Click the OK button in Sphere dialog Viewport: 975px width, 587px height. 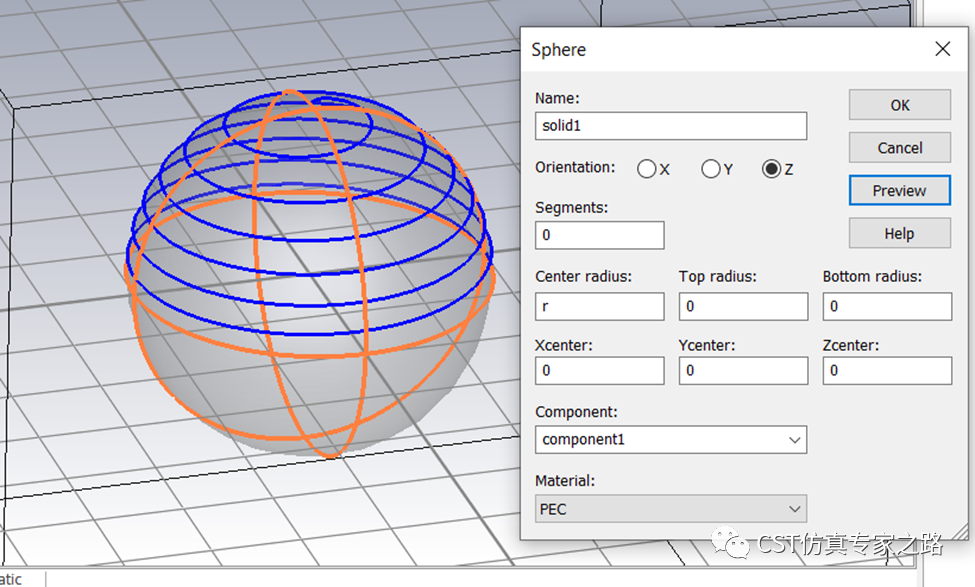[899, 104]
